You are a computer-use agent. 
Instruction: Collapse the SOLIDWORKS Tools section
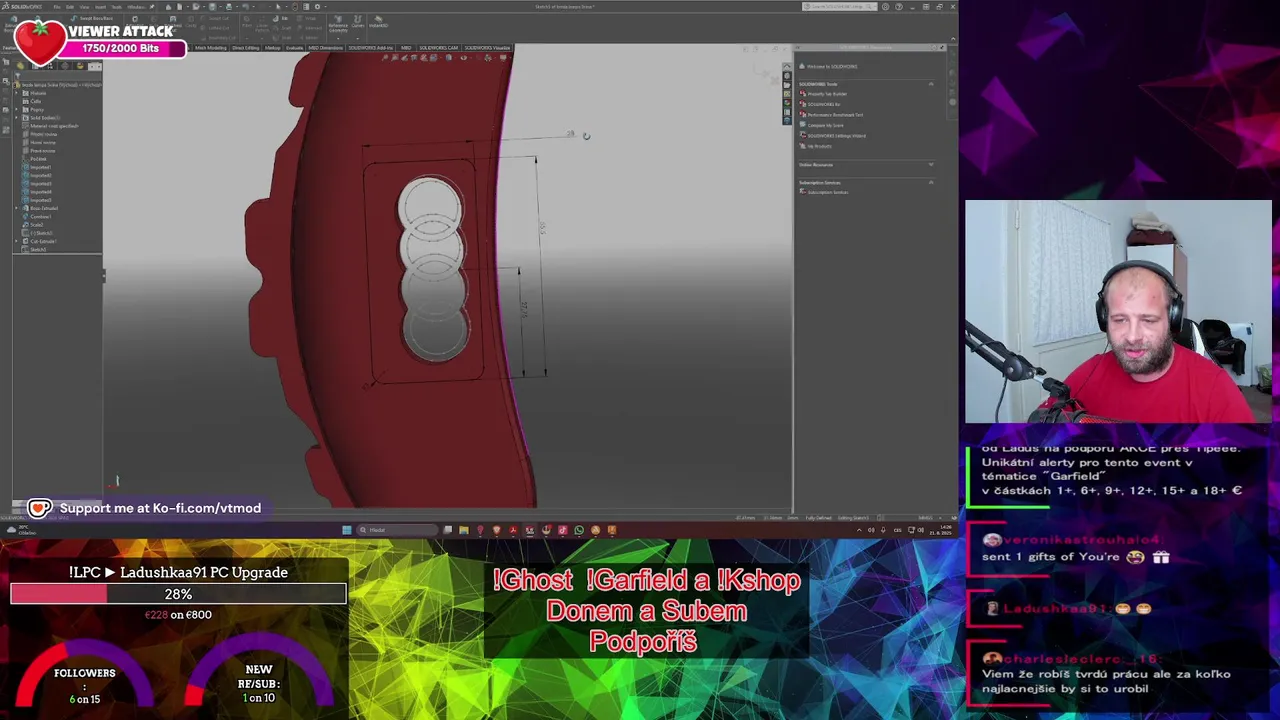[931, 84]
